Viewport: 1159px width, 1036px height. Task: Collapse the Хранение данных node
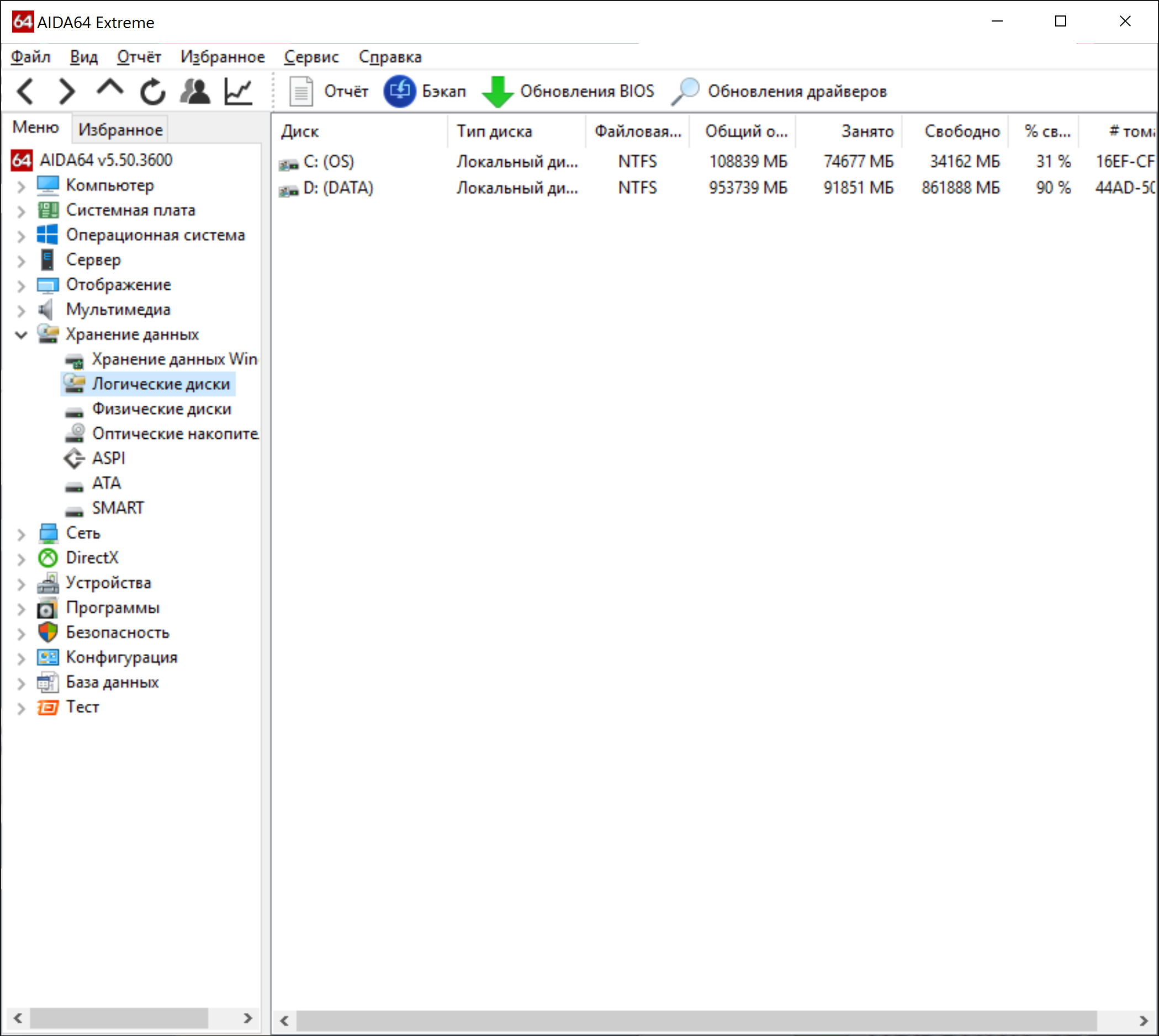[x=21, y=334]
